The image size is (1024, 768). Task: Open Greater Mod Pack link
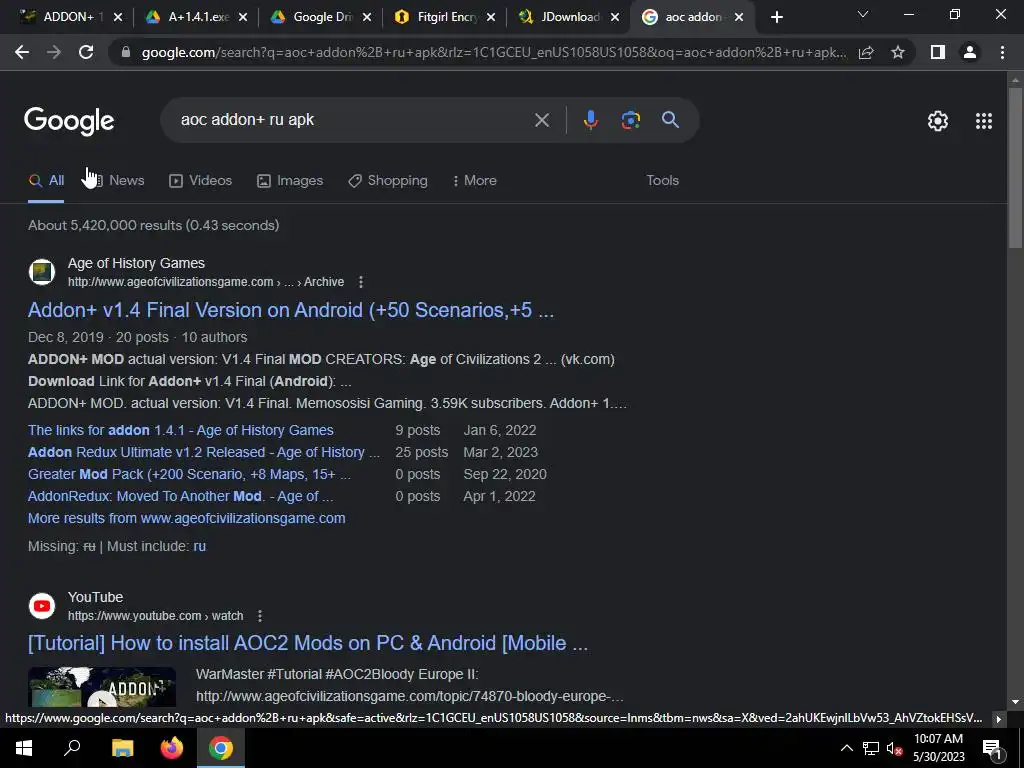tap(189, 474)
